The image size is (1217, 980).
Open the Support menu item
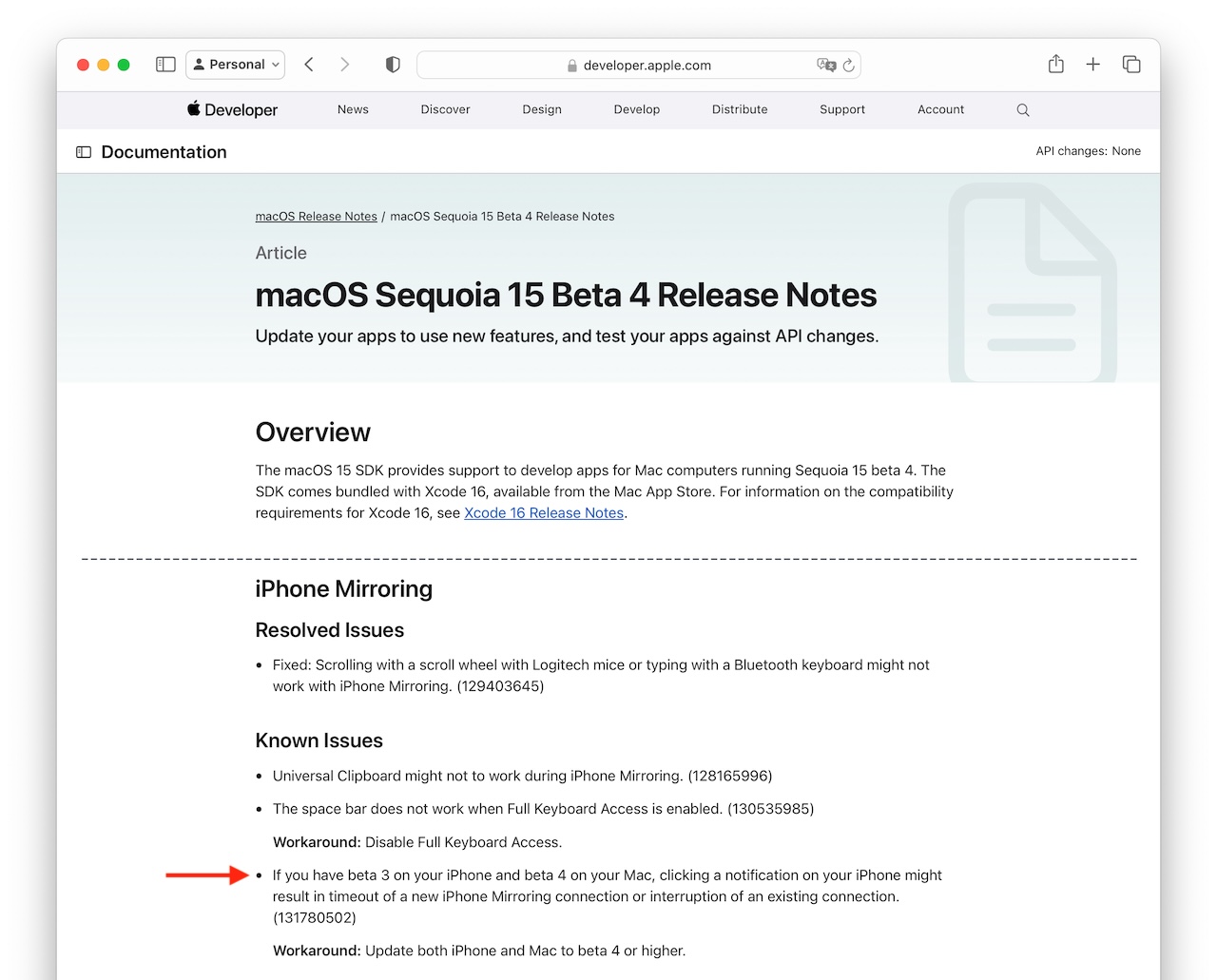(842, 109)
